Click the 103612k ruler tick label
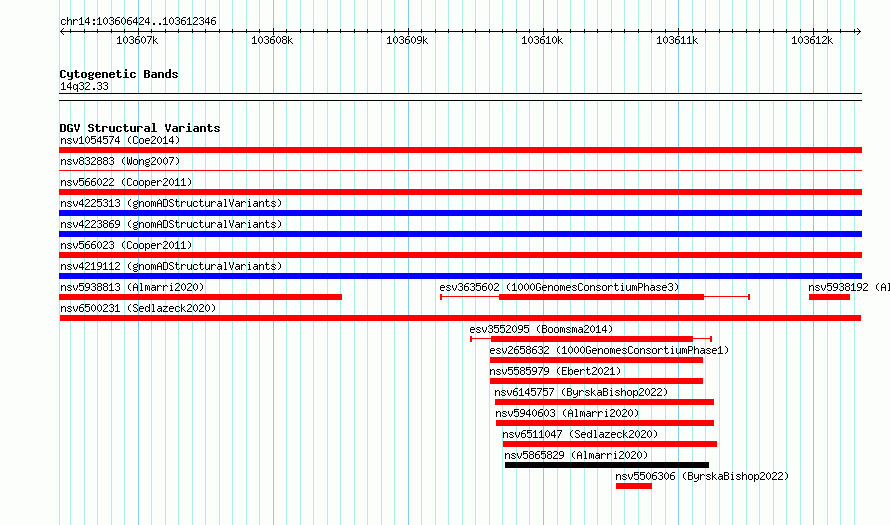 tap(812, 40)
